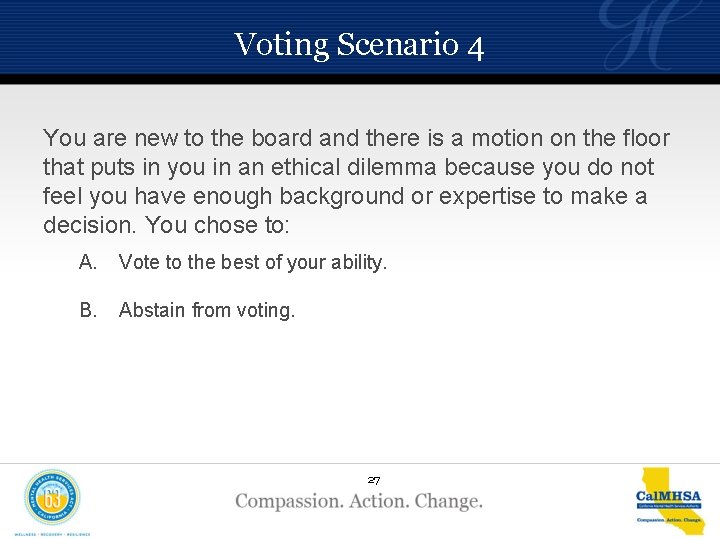Select the slide number 27
The height and width of the screenshot is (540, 720).
coord(373,480)
